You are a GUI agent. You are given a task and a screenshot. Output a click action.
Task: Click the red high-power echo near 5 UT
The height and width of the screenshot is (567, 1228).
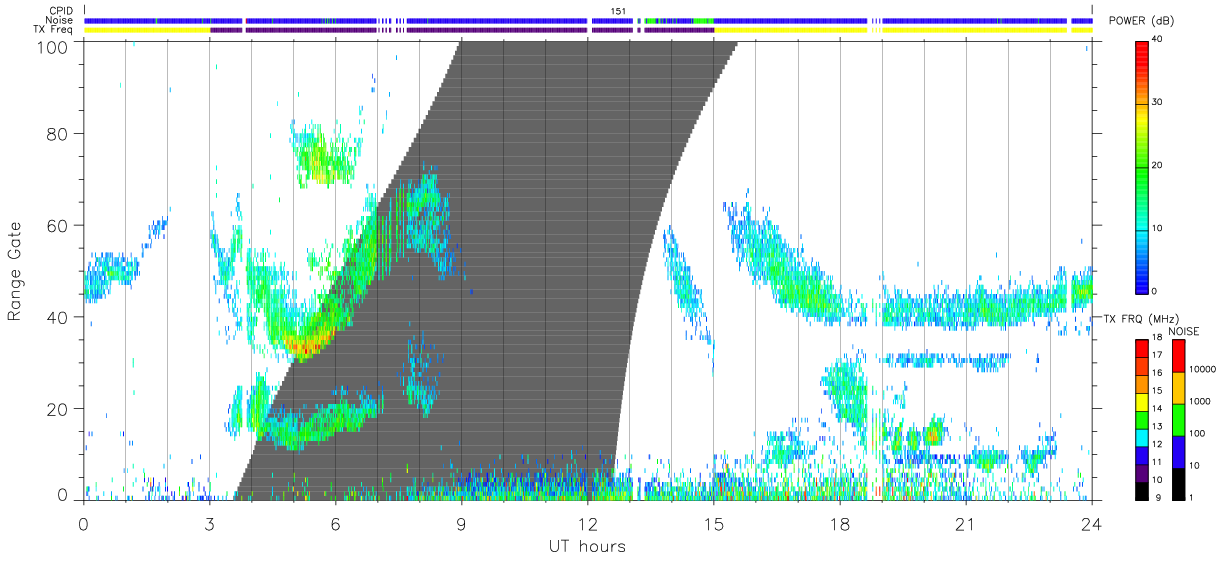[x=306, y=346]
